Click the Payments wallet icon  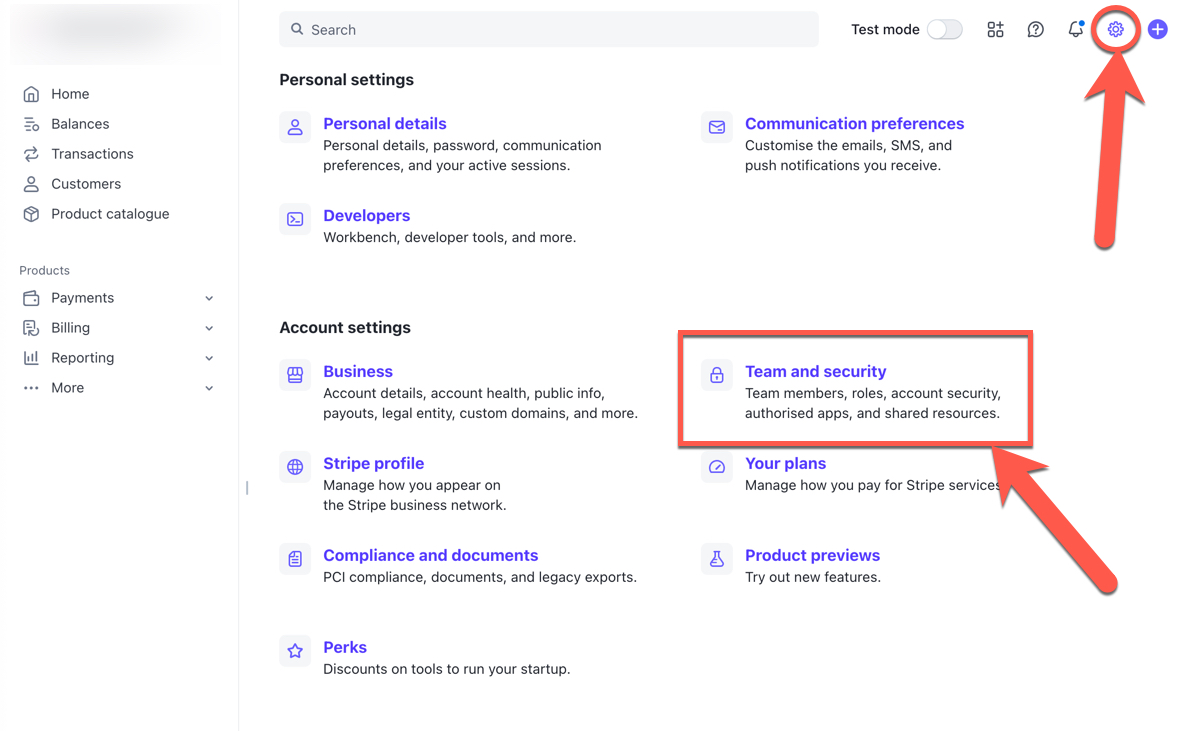(x=31, y=298)
